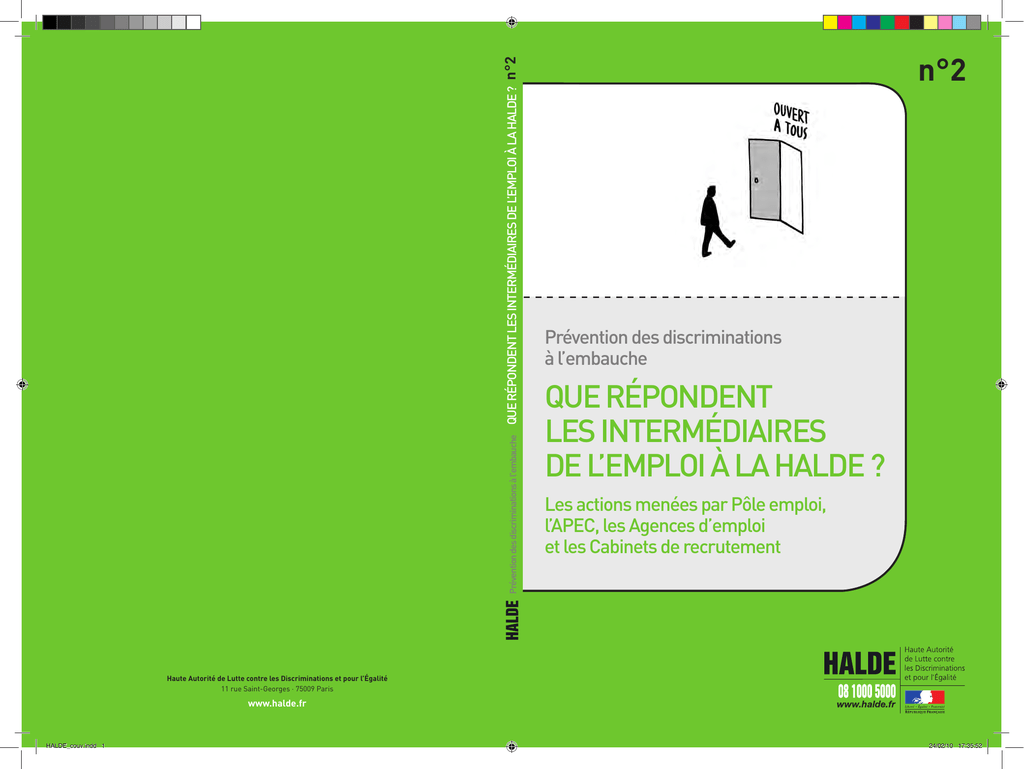The image size is (1024, 769).
Task: Click the large n°2 at the cover's top right
Action: click(x=942, y=71)
